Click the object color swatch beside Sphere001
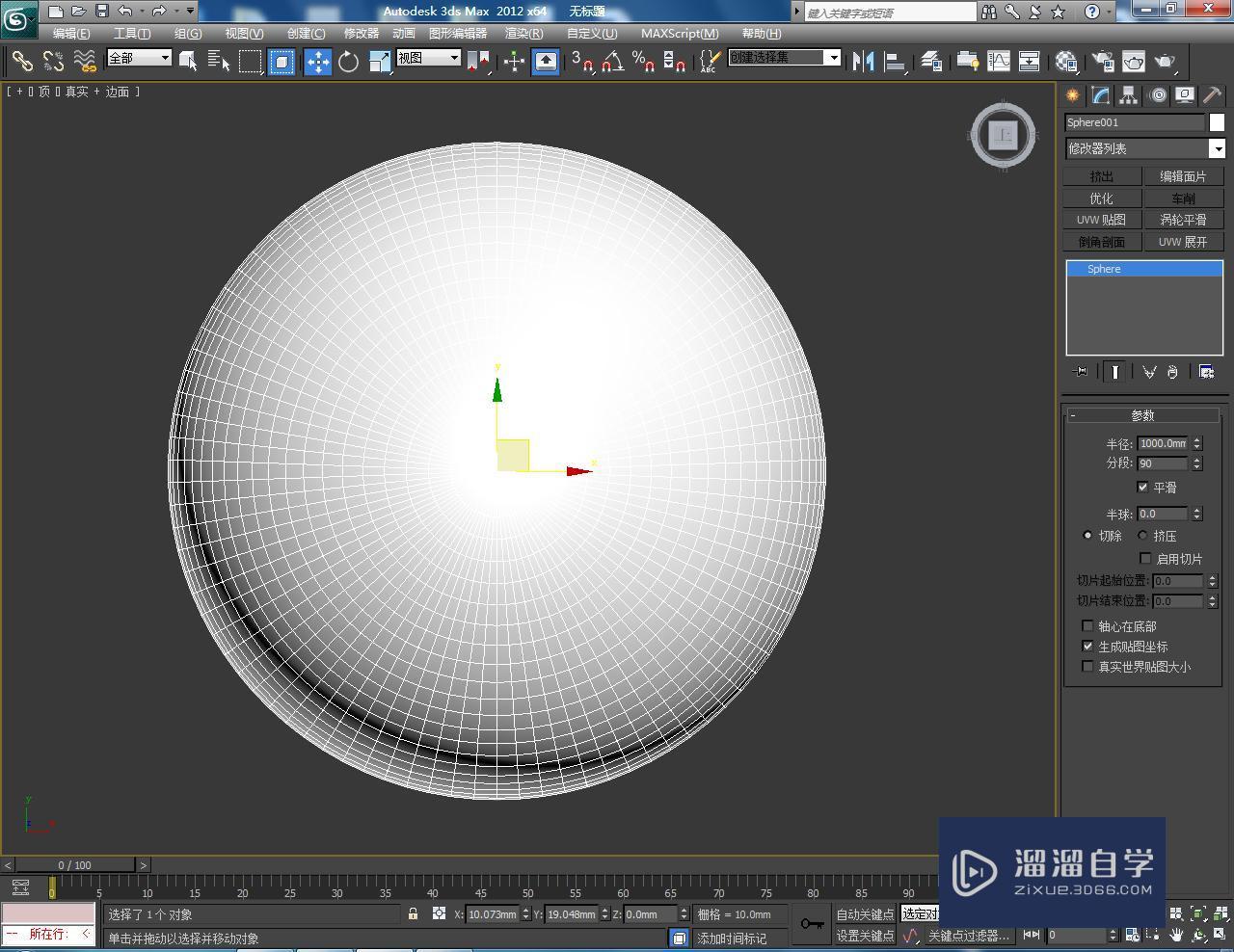The height and width of the screenshot is (952, 1234). pyautogui.click(x=1217, y=122)
